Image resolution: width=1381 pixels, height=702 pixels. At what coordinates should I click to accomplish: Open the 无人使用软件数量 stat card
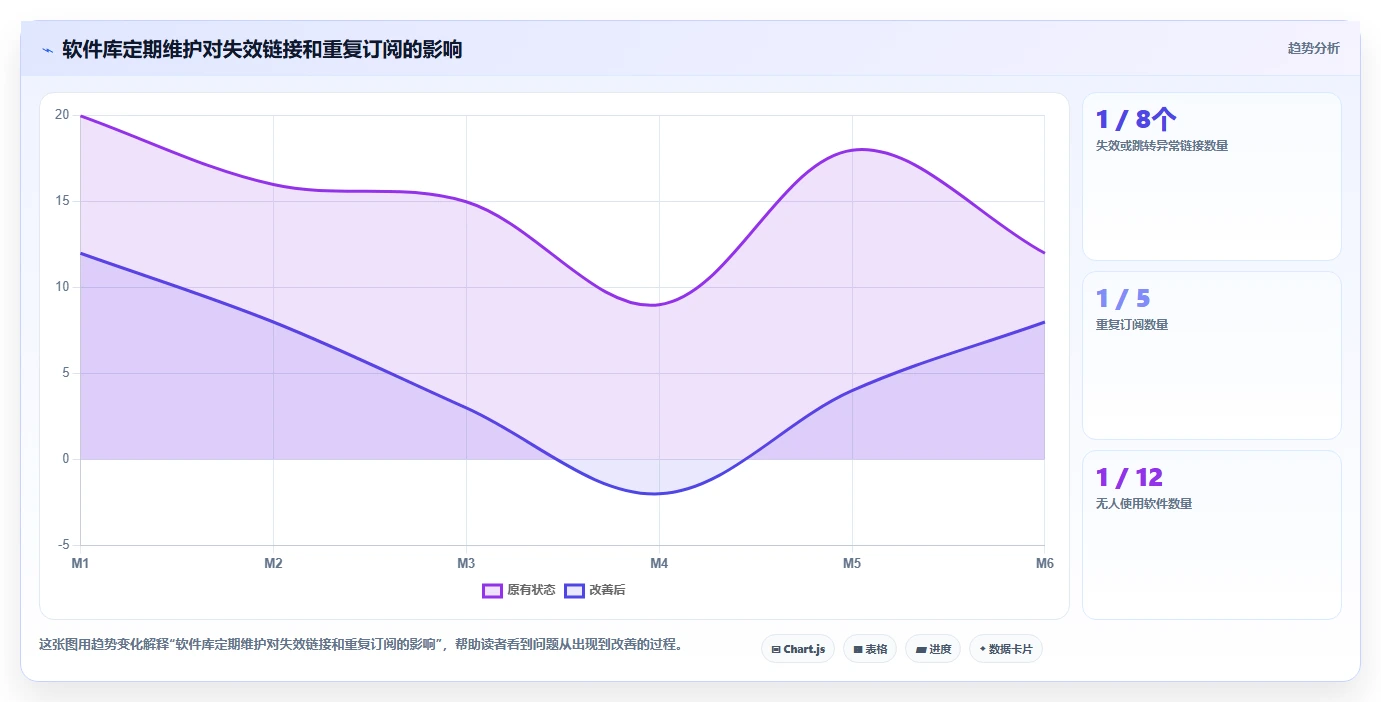(1212, 534)
